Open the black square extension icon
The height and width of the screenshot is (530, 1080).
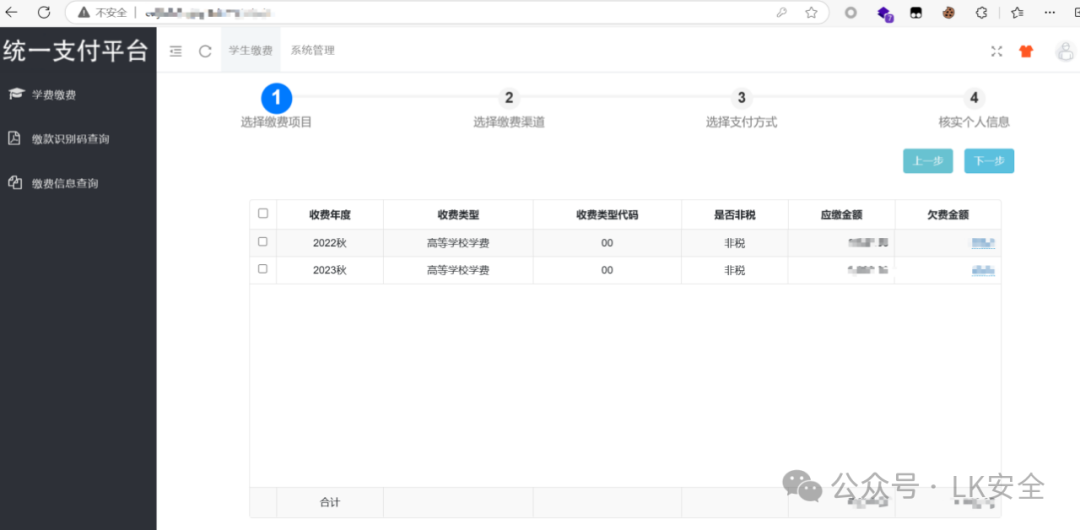tap(916, 12)
